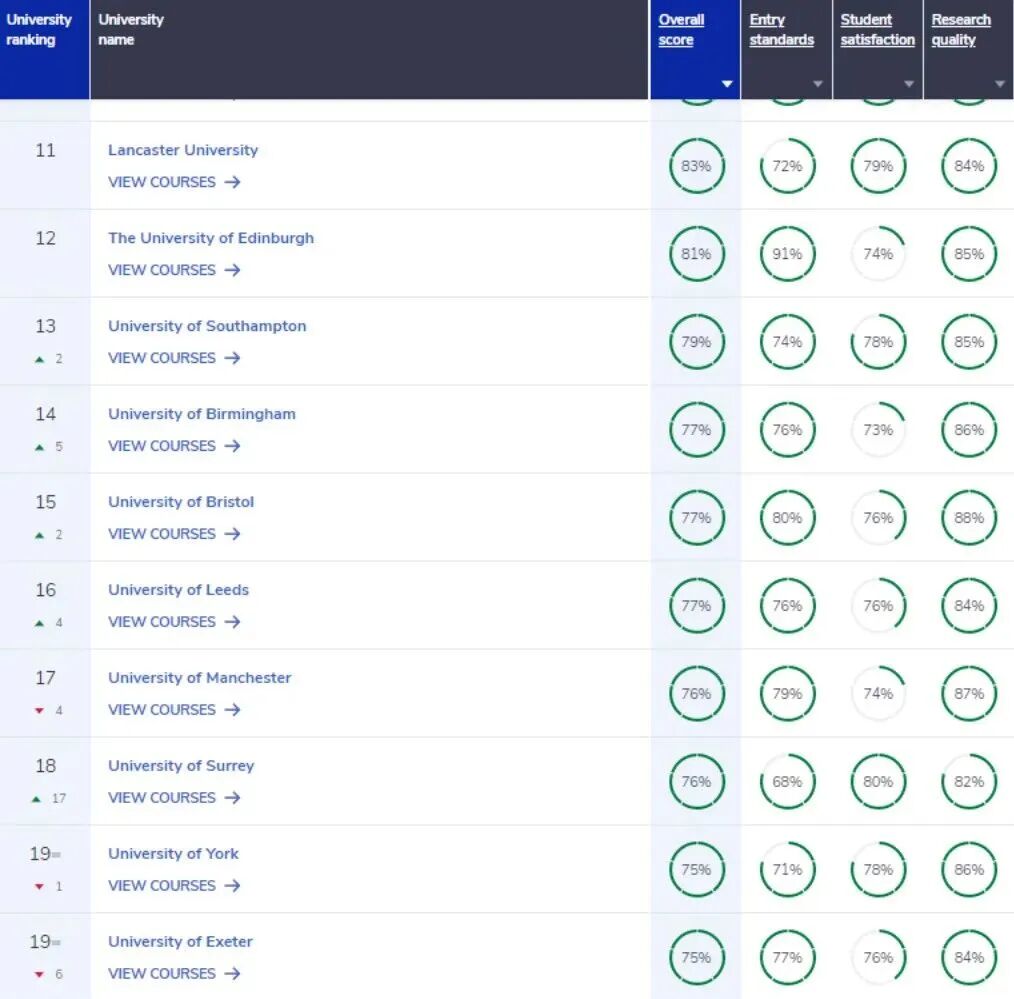Toggle sort arrow under Research quality
This screenshot has width=1014, height=999.
tap(1000, 83)
